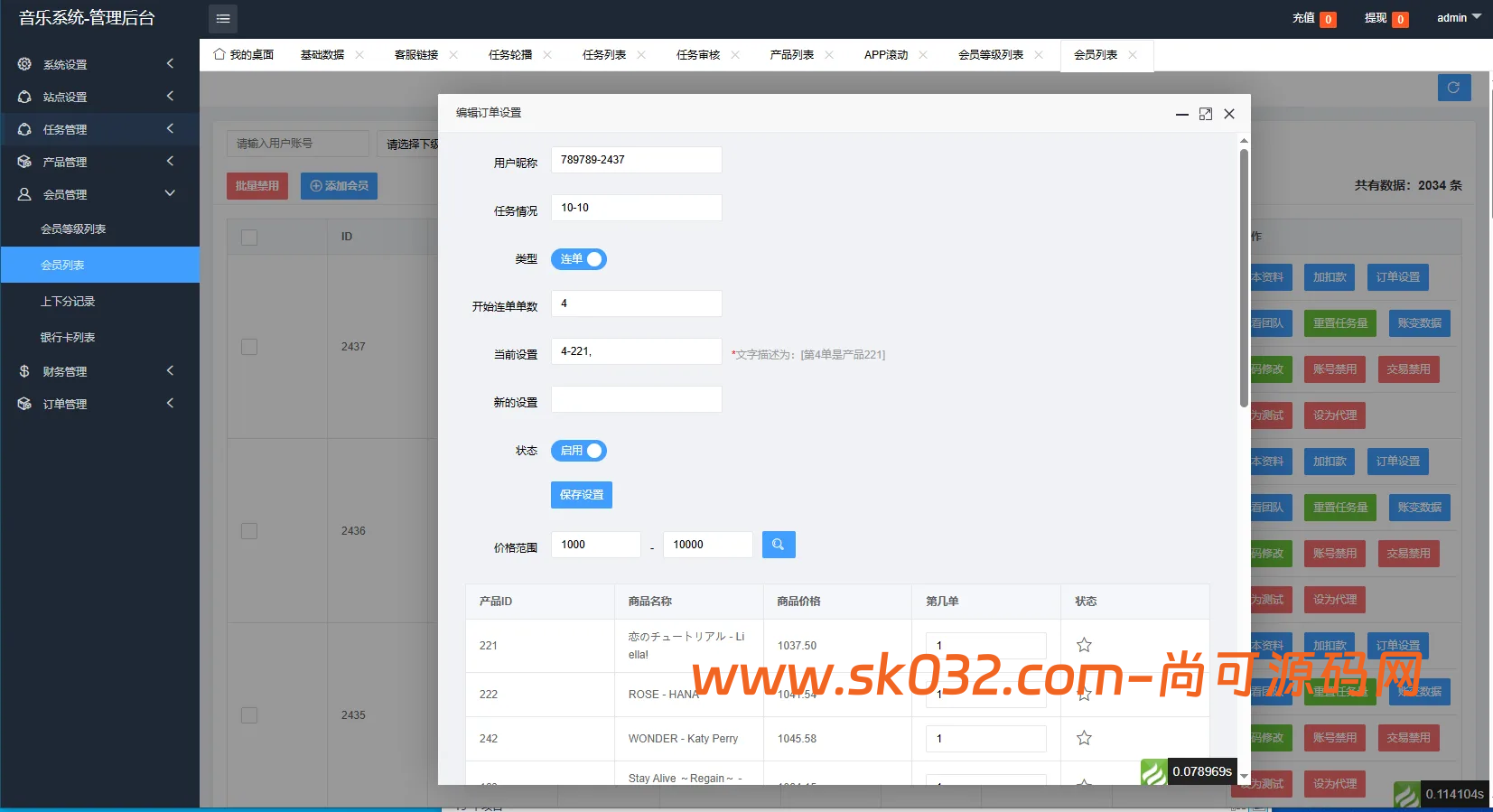Viewport: 1493px width, 812px height.
Task: Open the 请选择下级 dropdown
Action: [x=408, y=144]
